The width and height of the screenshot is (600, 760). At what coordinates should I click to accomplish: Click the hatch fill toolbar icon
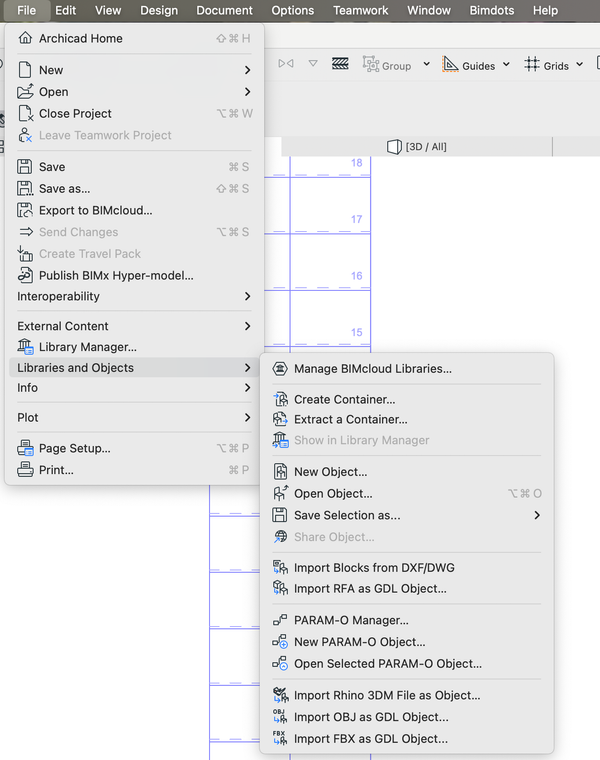pos(340,63)
